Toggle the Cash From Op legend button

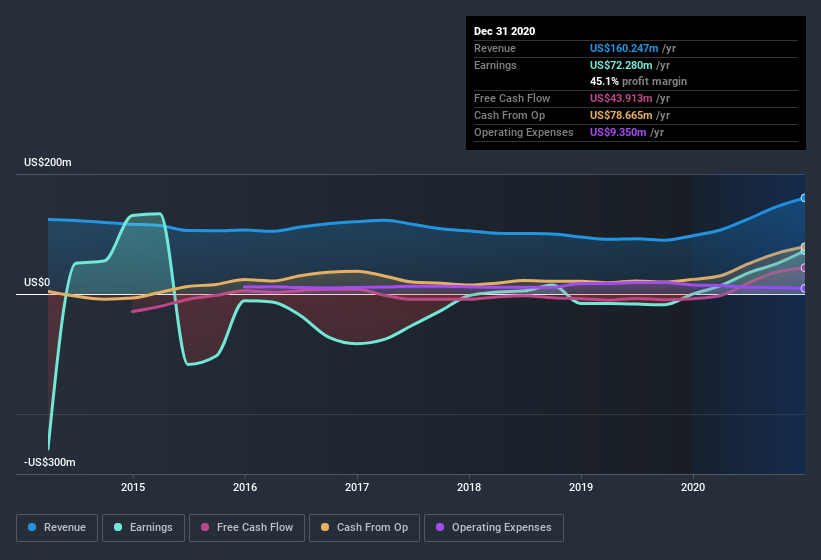[x=364, y=528]
